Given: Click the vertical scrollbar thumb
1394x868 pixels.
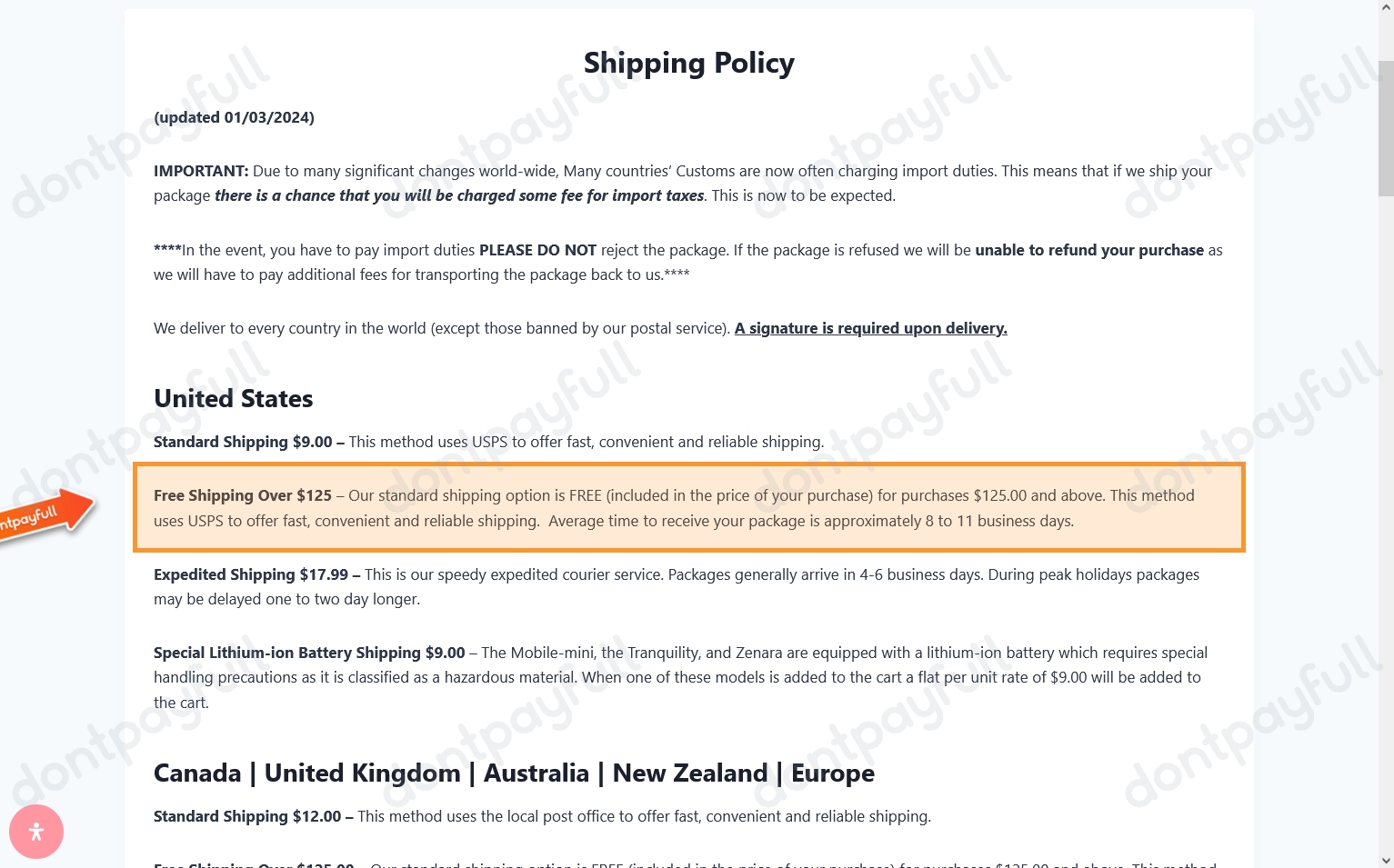Looking at the screenshot, I should click(x=1386, y=127).
